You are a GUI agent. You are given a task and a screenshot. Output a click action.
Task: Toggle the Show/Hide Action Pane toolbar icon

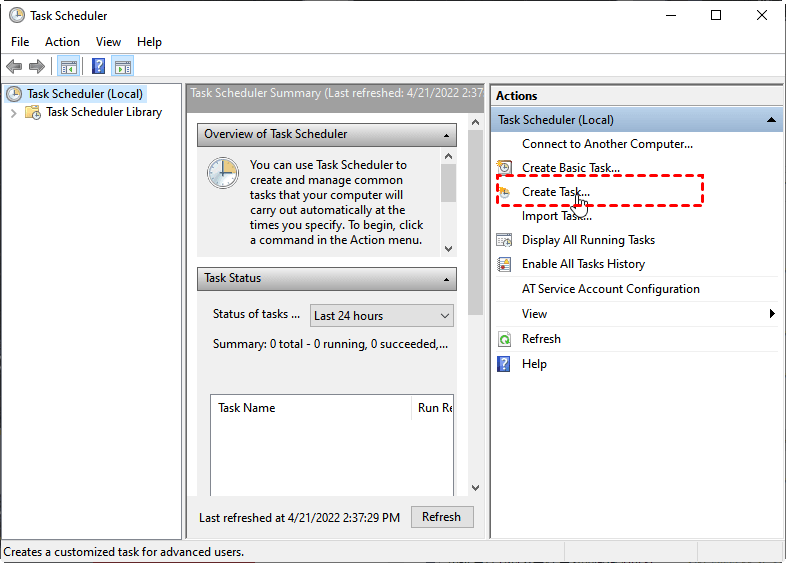click(123, 66)
